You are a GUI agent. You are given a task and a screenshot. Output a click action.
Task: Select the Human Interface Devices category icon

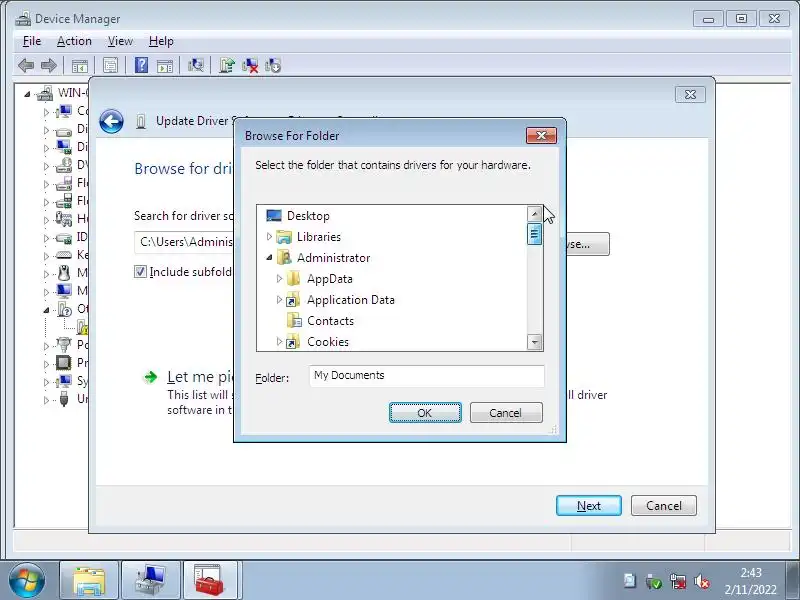64,219
